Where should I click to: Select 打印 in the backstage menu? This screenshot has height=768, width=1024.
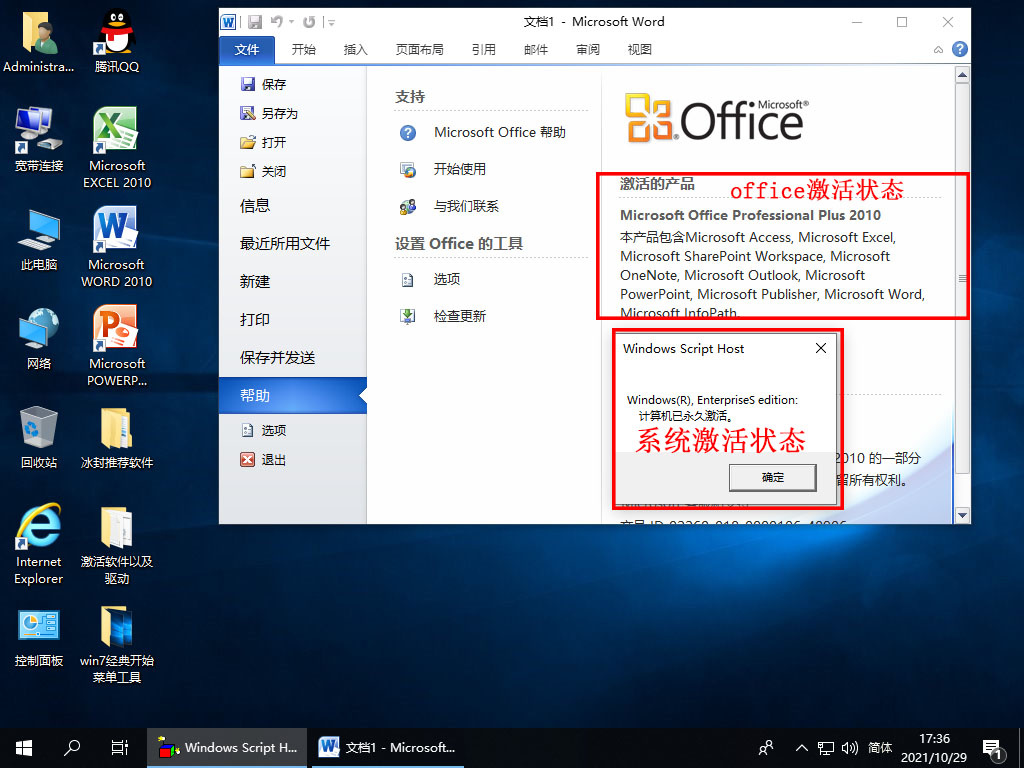pyautogui.click(x=255, y=319)
